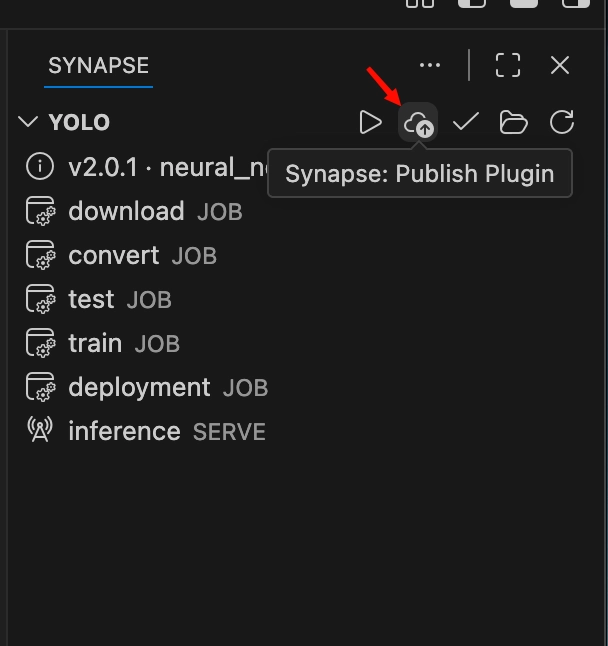Collapse the YOLO section
This screenshot has height=646, width=608.
tap(28, 122)
